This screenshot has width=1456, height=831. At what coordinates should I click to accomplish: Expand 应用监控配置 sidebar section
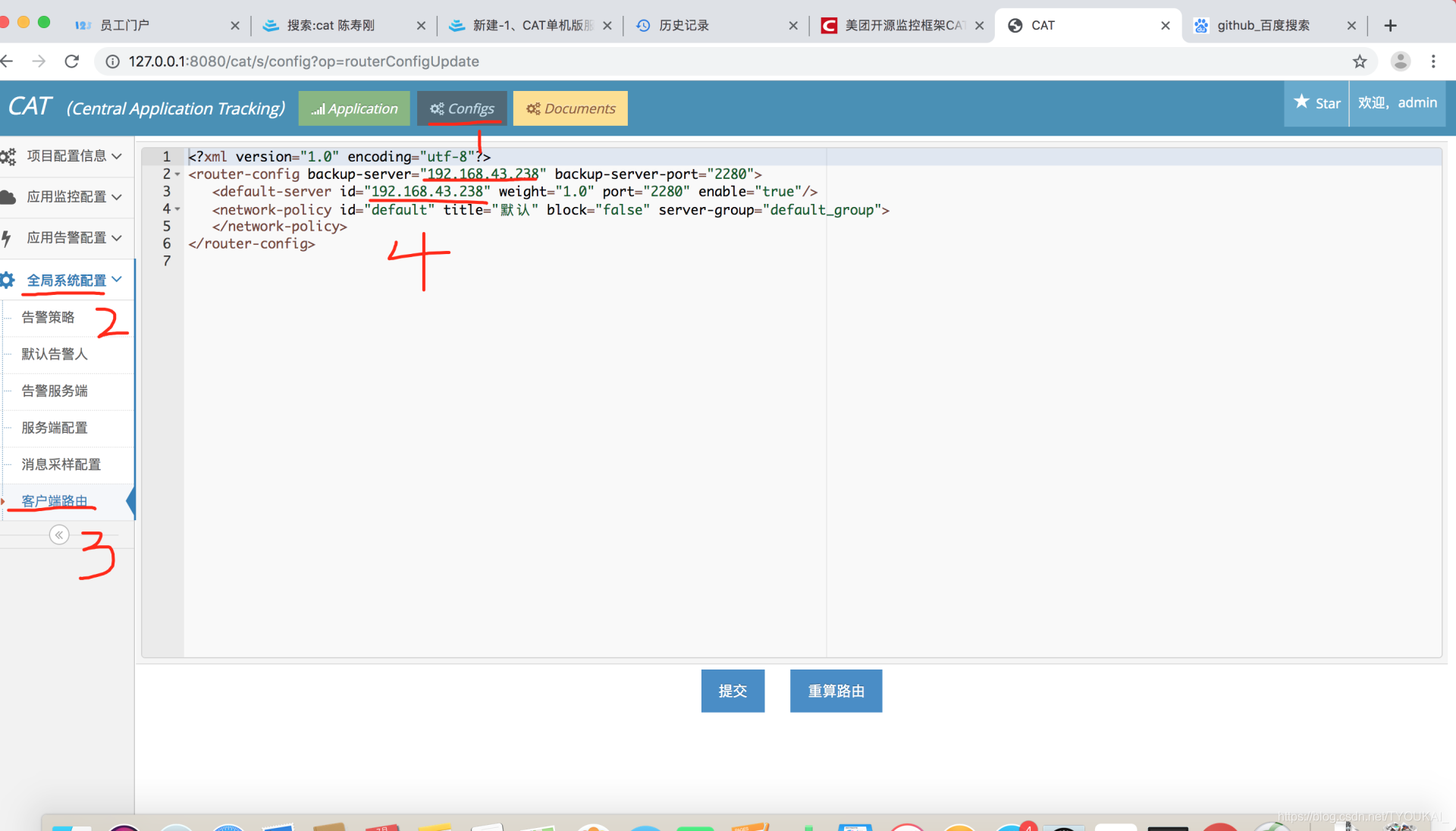67,197
